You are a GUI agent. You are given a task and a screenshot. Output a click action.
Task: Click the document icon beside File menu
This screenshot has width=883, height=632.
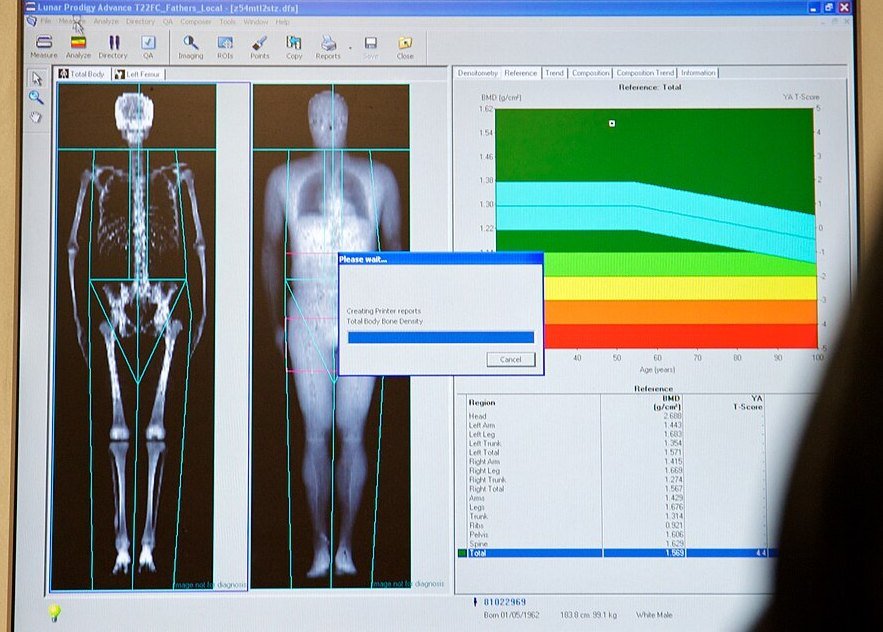(32, 21)
